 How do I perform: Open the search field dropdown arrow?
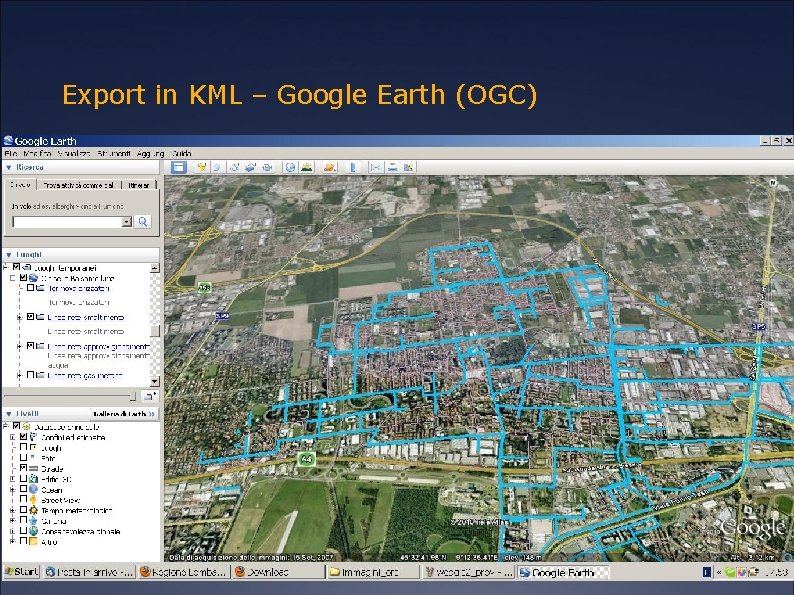(127, 222)
